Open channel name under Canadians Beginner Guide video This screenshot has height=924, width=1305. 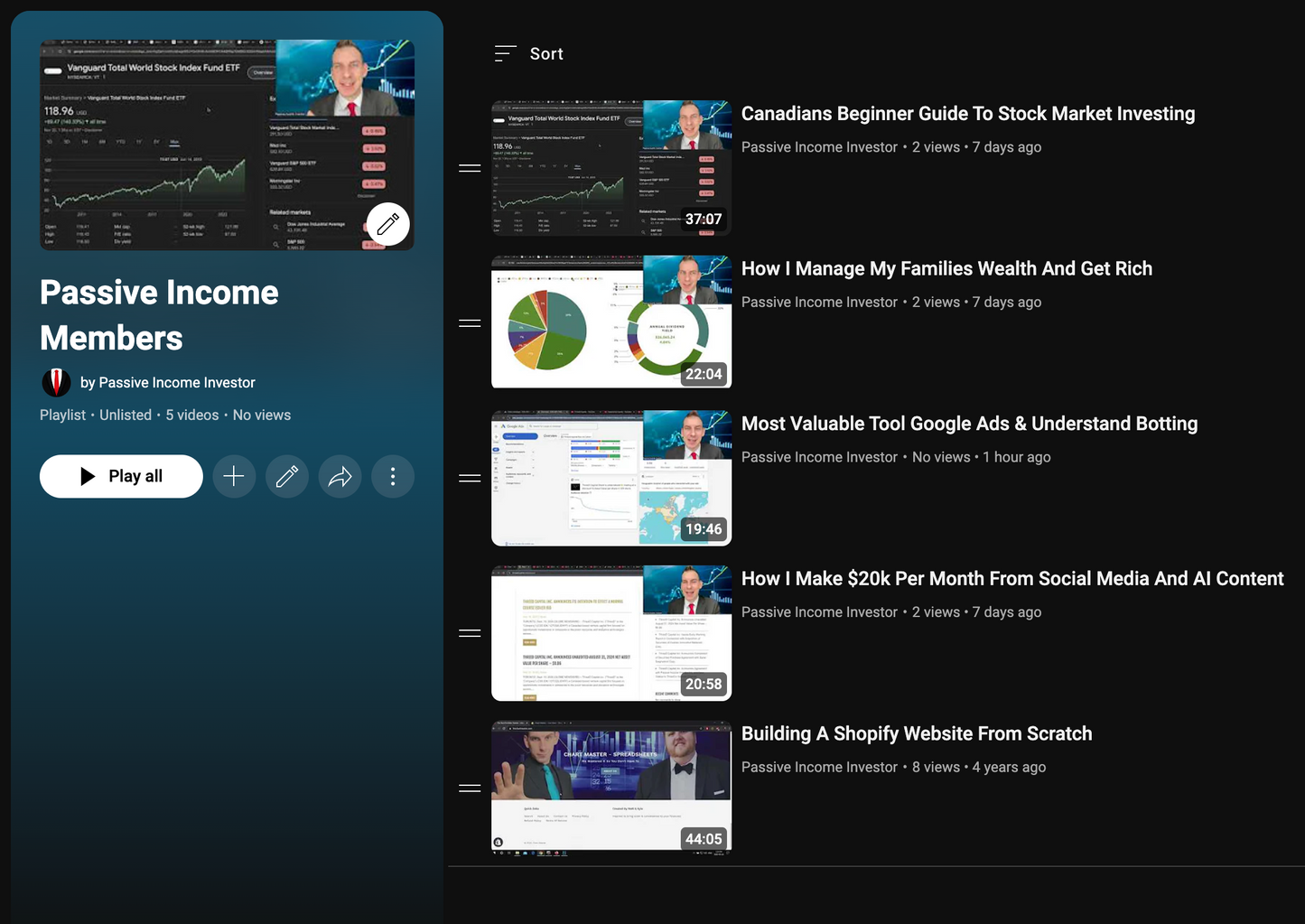point(819,147)
